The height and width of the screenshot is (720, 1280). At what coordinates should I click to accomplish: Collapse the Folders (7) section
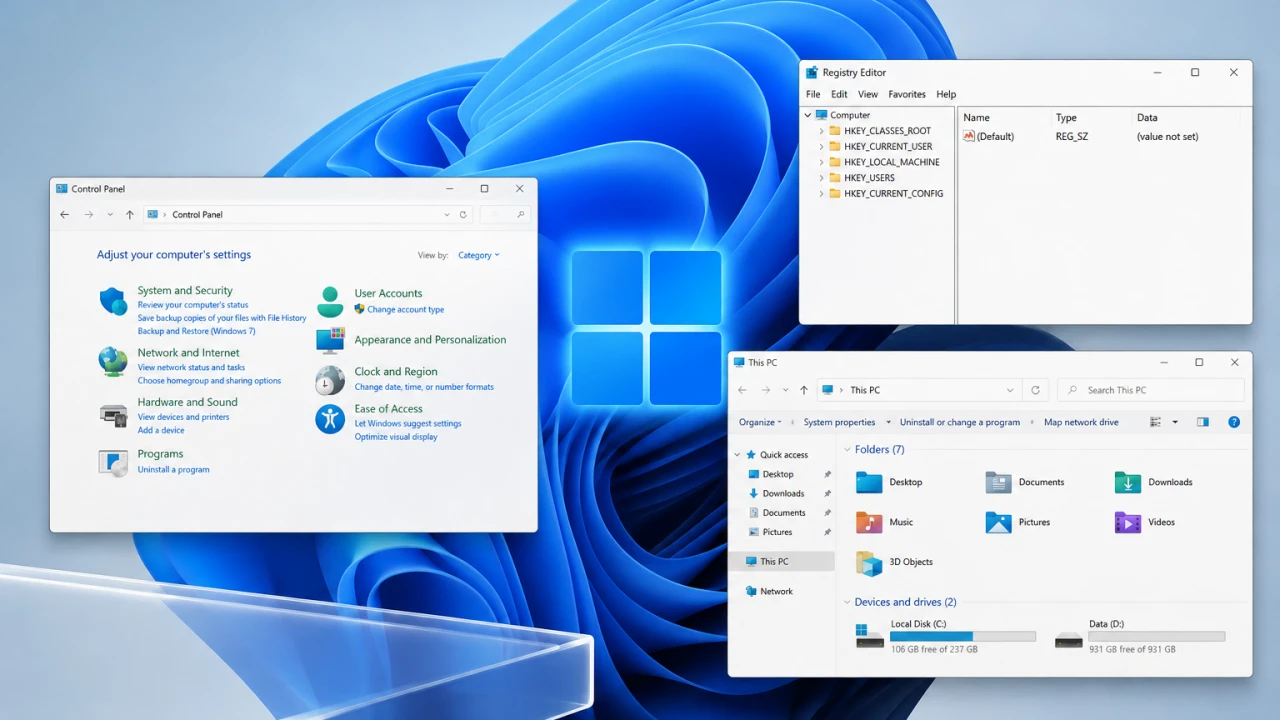pos(846,450)
